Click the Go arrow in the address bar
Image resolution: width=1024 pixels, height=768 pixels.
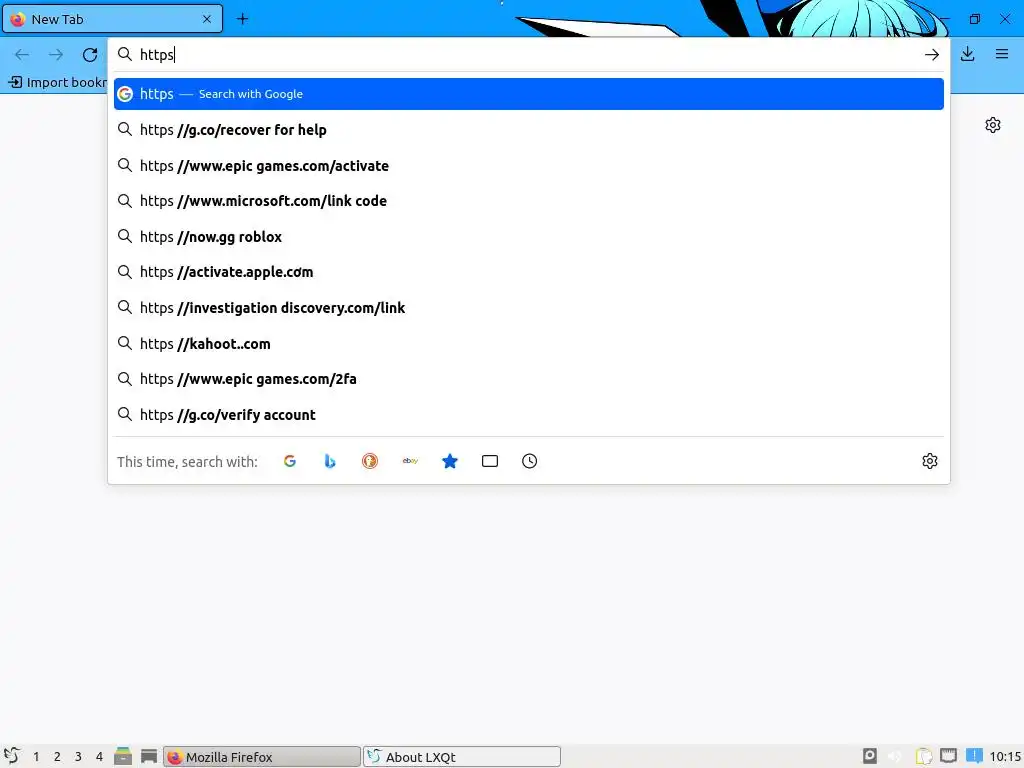tap(931, 55)
